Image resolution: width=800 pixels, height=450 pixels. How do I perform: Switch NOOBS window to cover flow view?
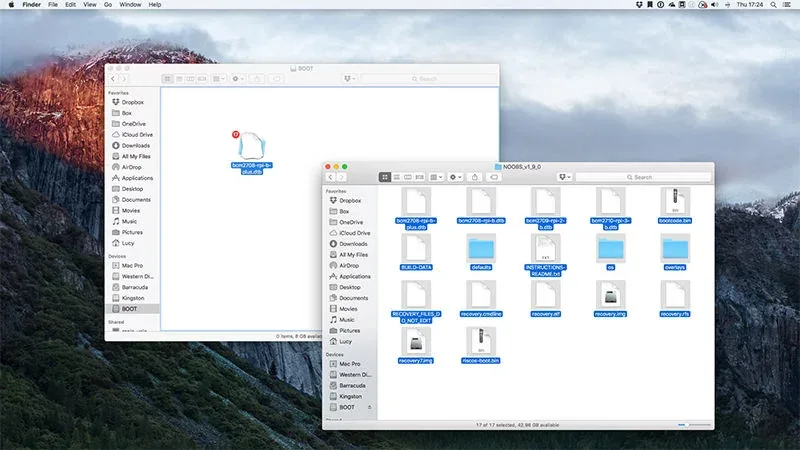419,177
